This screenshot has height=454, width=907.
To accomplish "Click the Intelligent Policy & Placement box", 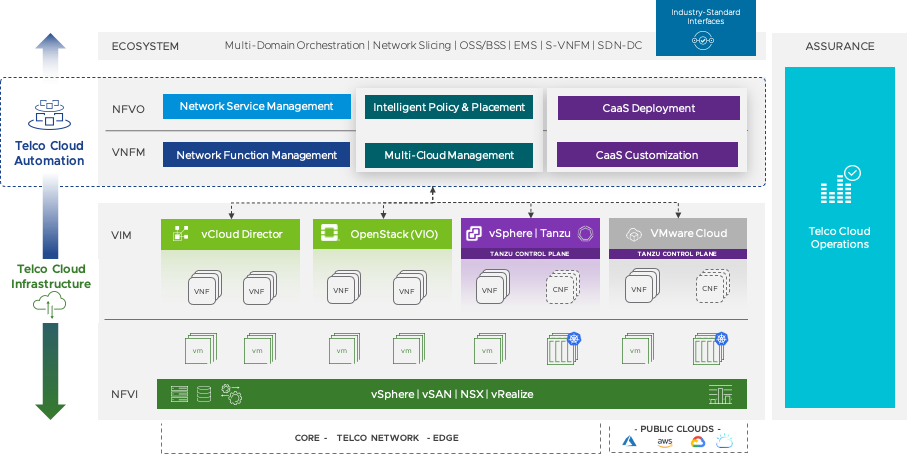I will click(448, 107).
